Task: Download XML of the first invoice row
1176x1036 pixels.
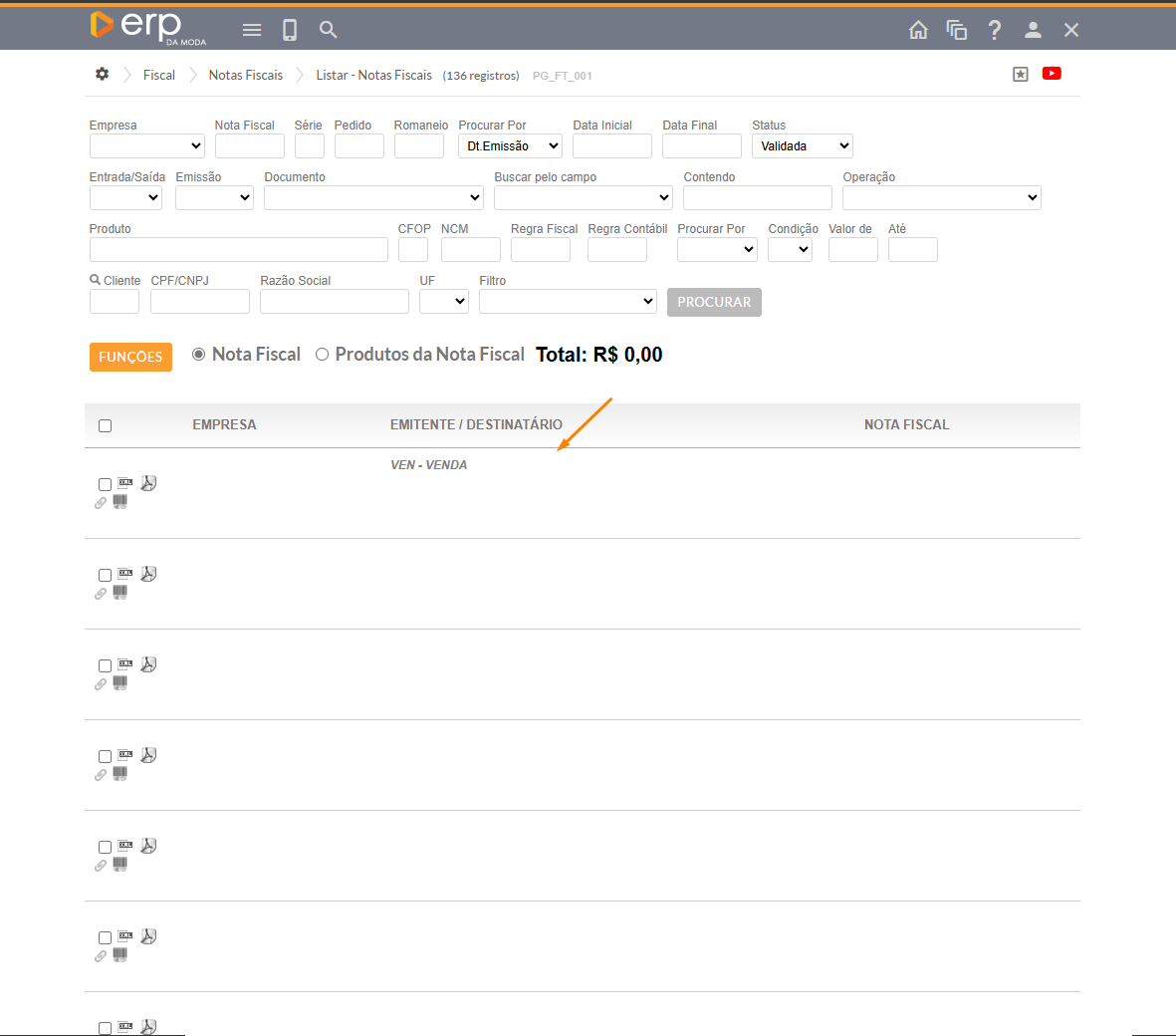Action: pos(125,483)
